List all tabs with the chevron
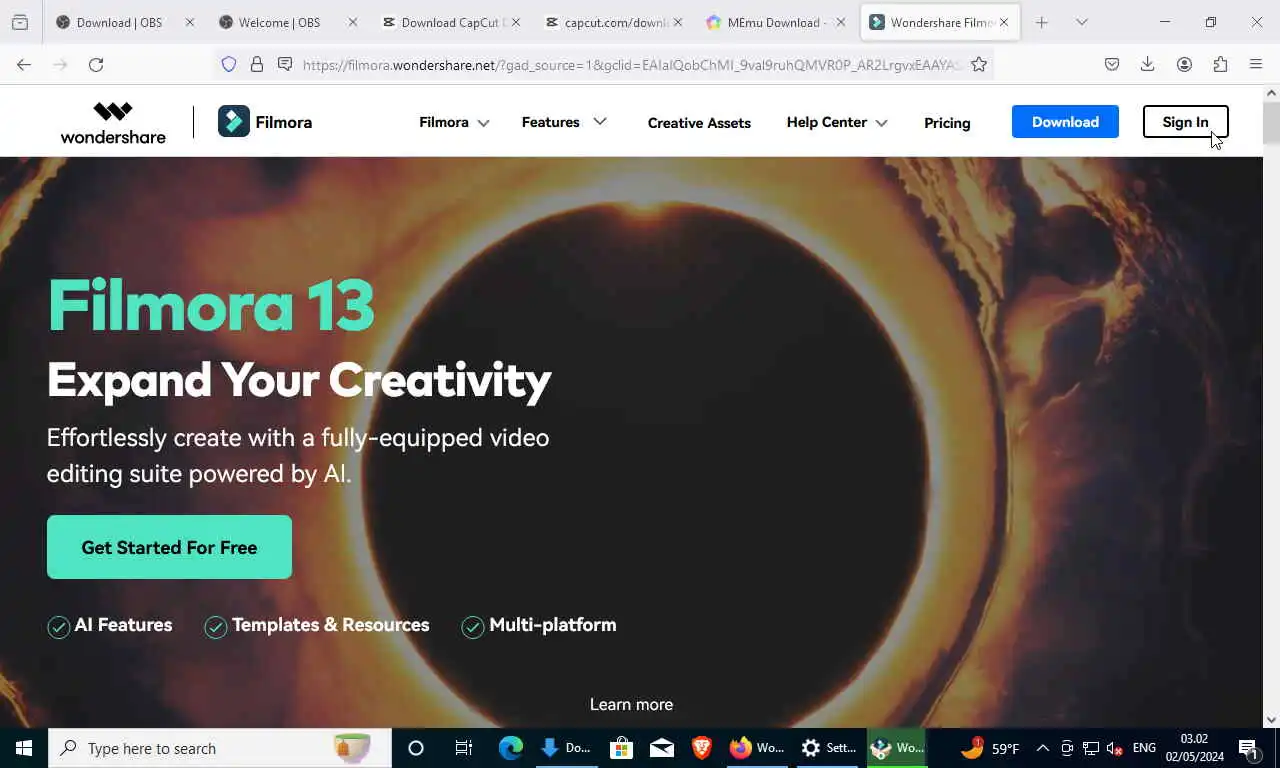1280x768 pixels. [x=1082, y=22]
